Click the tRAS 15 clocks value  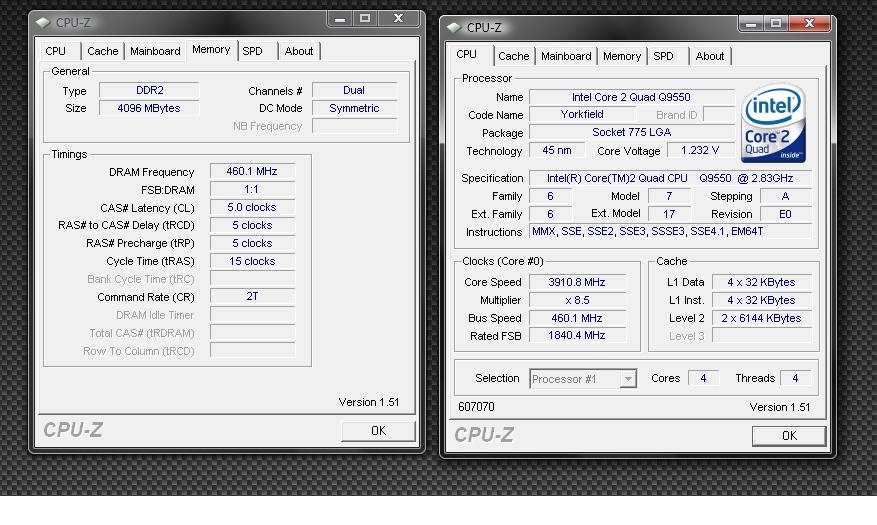pyautogui.click(x=252, y=261)
